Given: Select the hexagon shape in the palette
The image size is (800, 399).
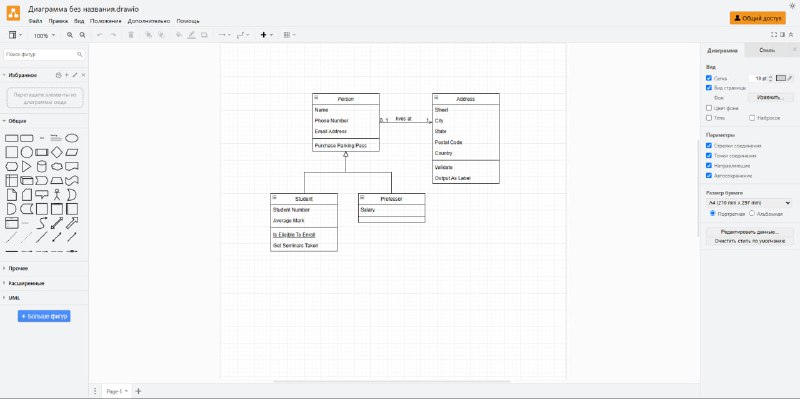Looking at the screenshot, I should 11,166.
